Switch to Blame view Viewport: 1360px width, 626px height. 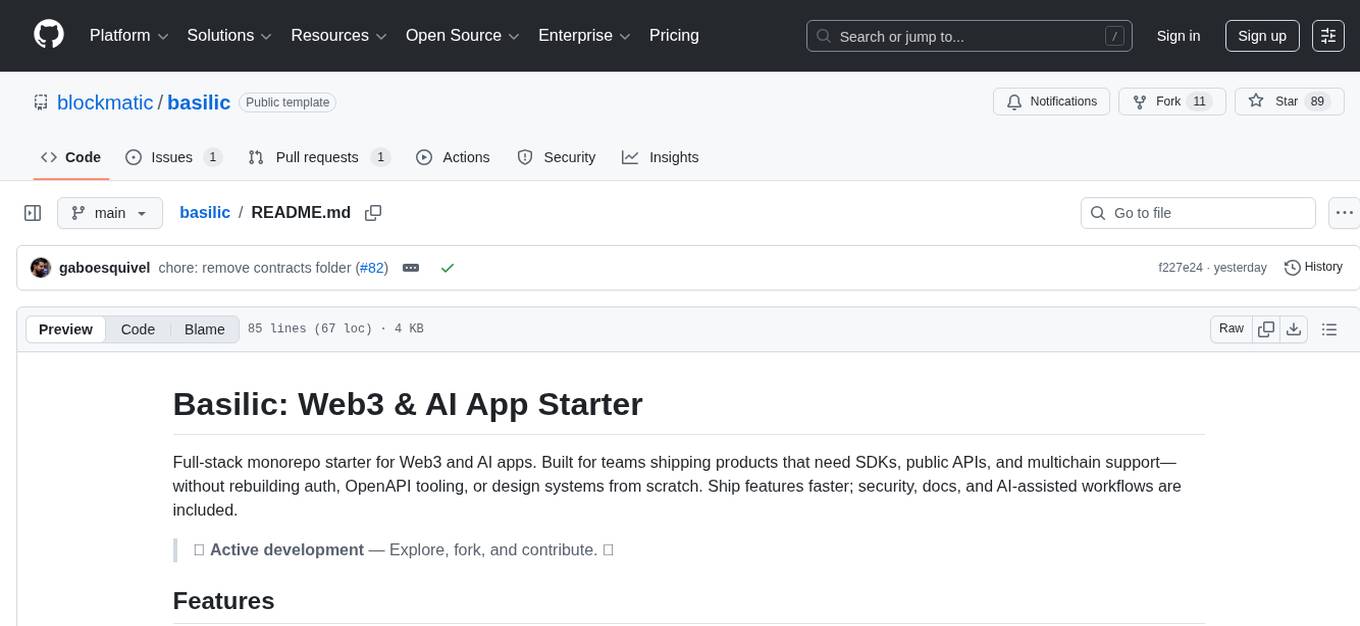(x=204, y=329)
